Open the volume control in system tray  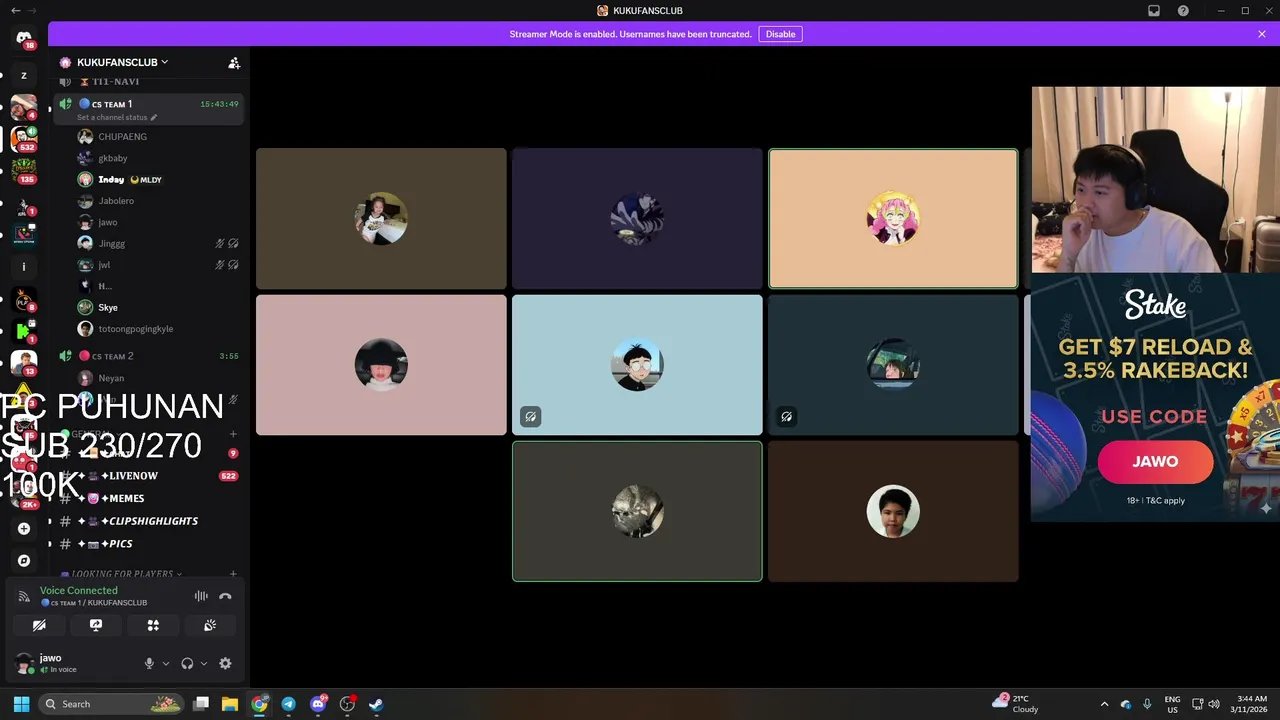[1213, 704]
